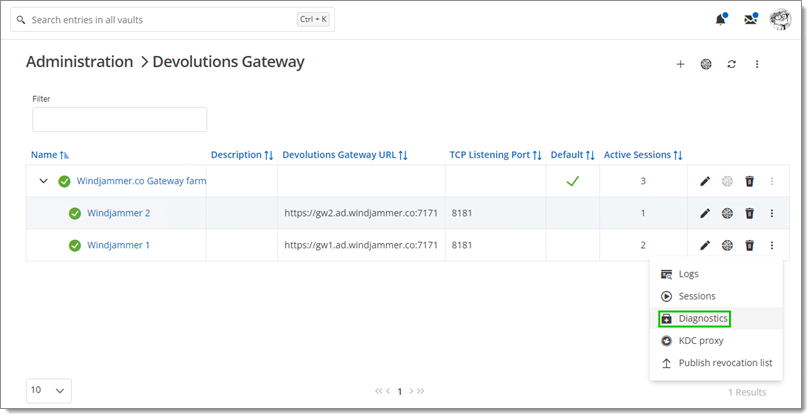The height and width of the screenshot is (419, 812).
Task: Add a new gateway with plus icon
Action: point(680,64)
